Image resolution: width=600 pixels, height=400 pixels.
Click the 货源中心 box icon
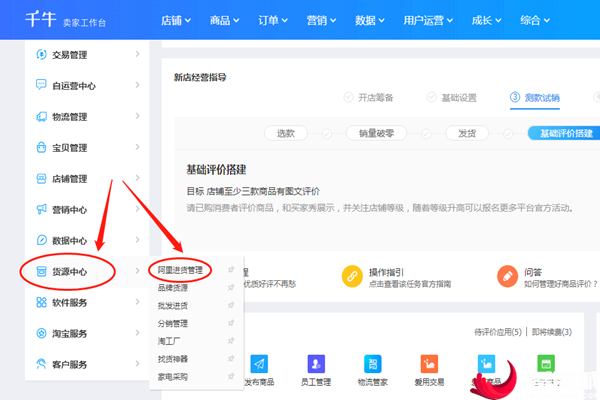point(41,271)
